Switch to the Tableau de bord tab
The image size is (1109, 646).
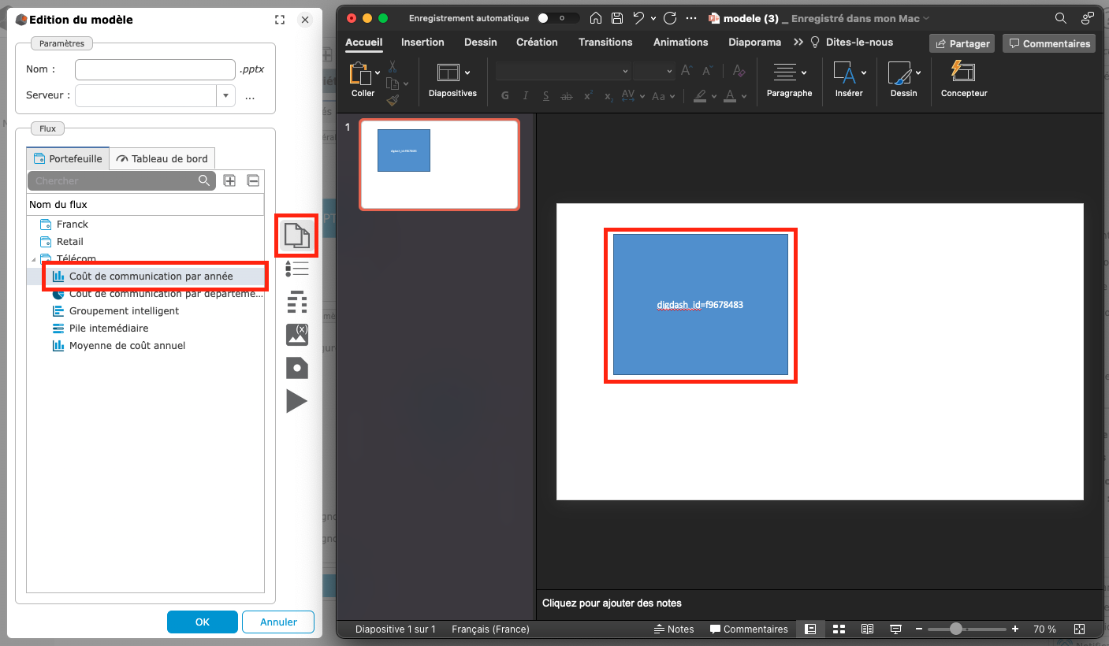[x=162, y=159]
